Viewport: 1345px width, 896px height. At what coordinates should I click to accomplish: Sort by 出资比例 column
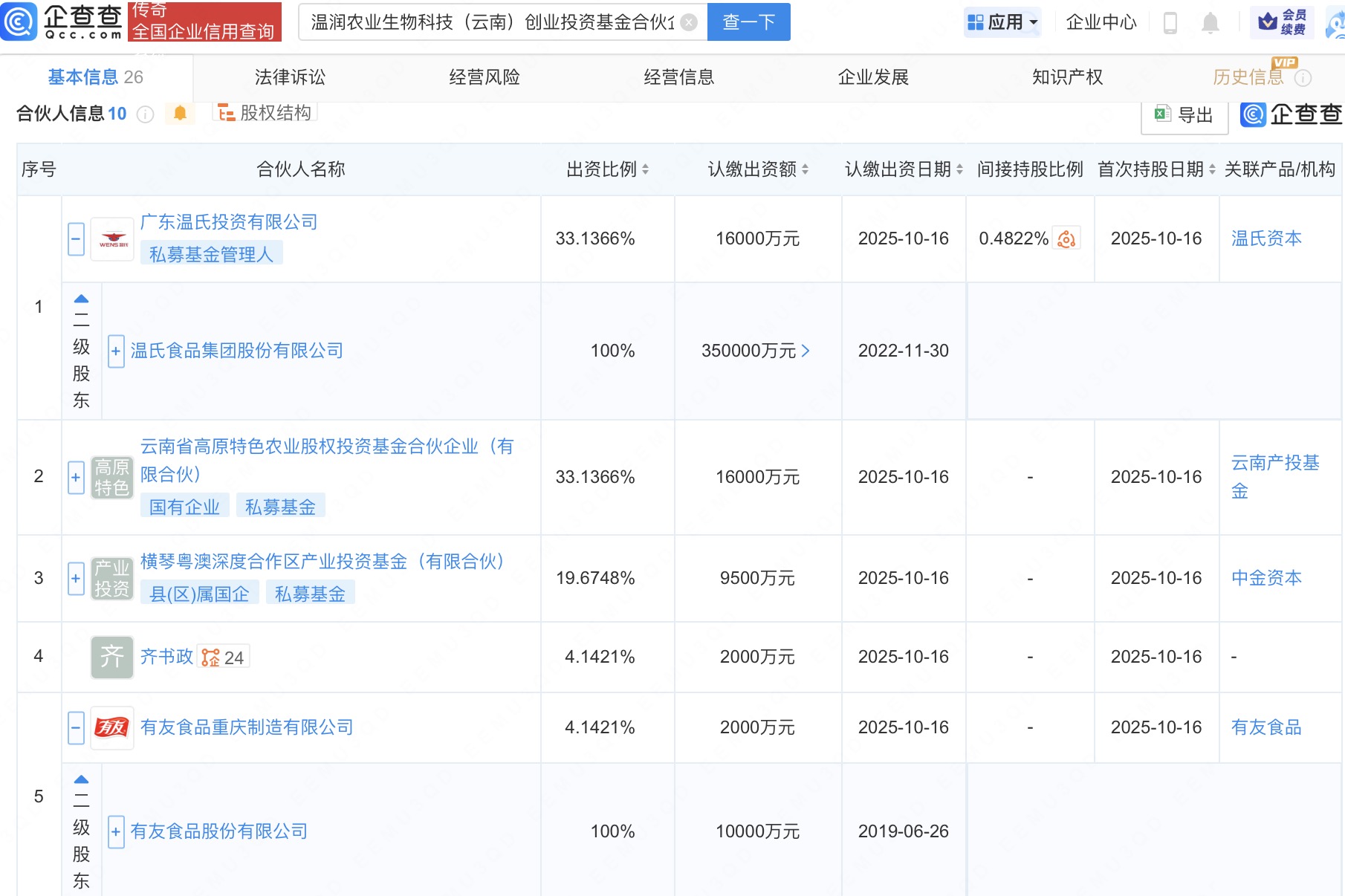[645, 170]
